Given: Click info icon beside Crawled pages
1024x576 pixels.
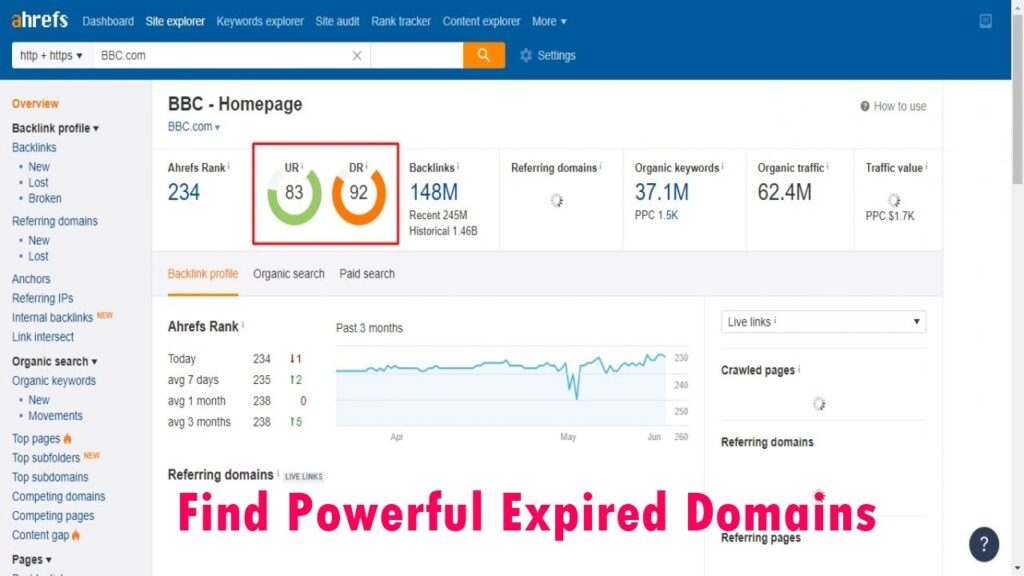Looking at the screenshot, I should pos(799,369).
